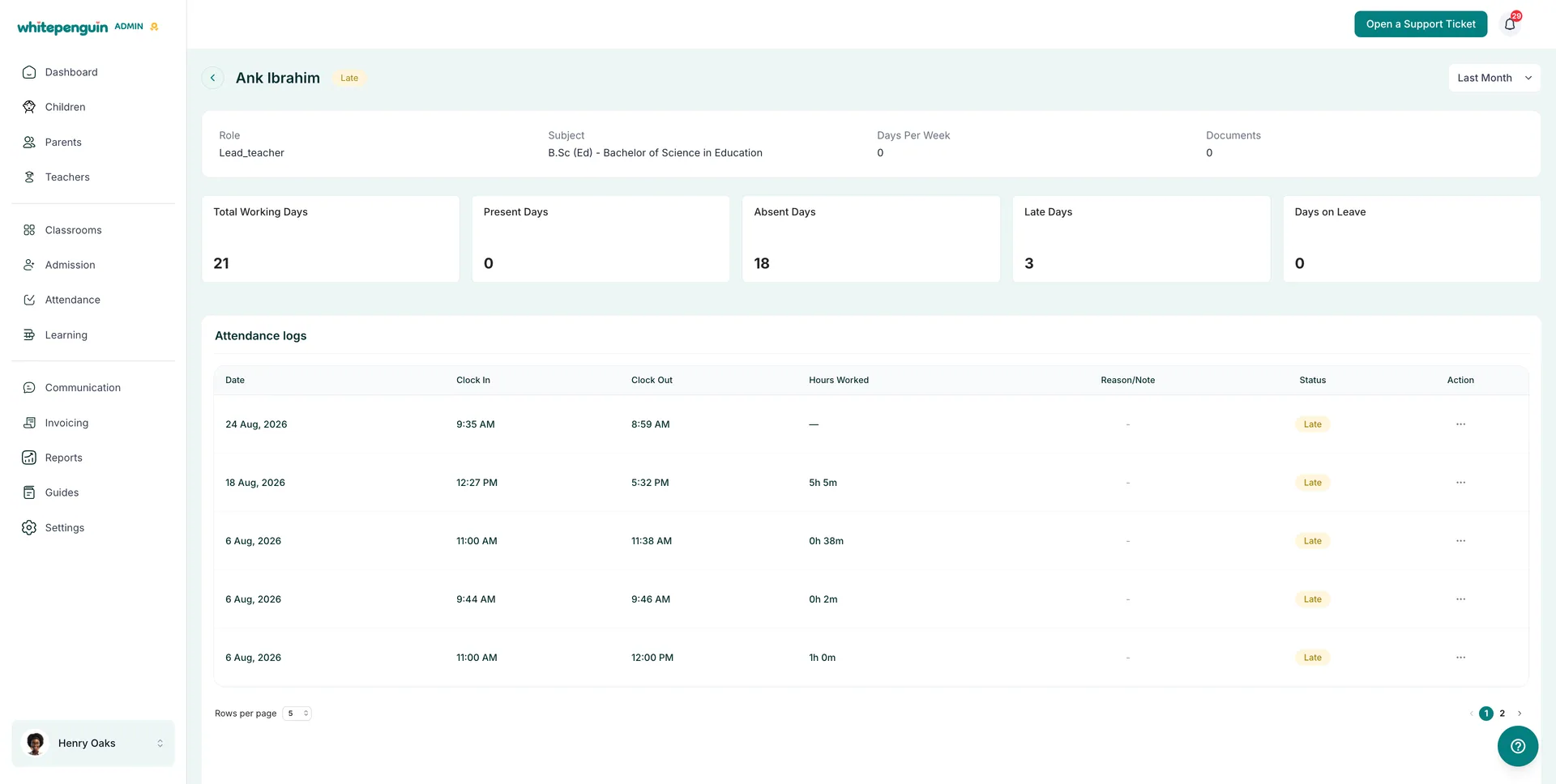The image size is (1556, 784).
Task: Open Reports menu item
Action: point(93,458)
